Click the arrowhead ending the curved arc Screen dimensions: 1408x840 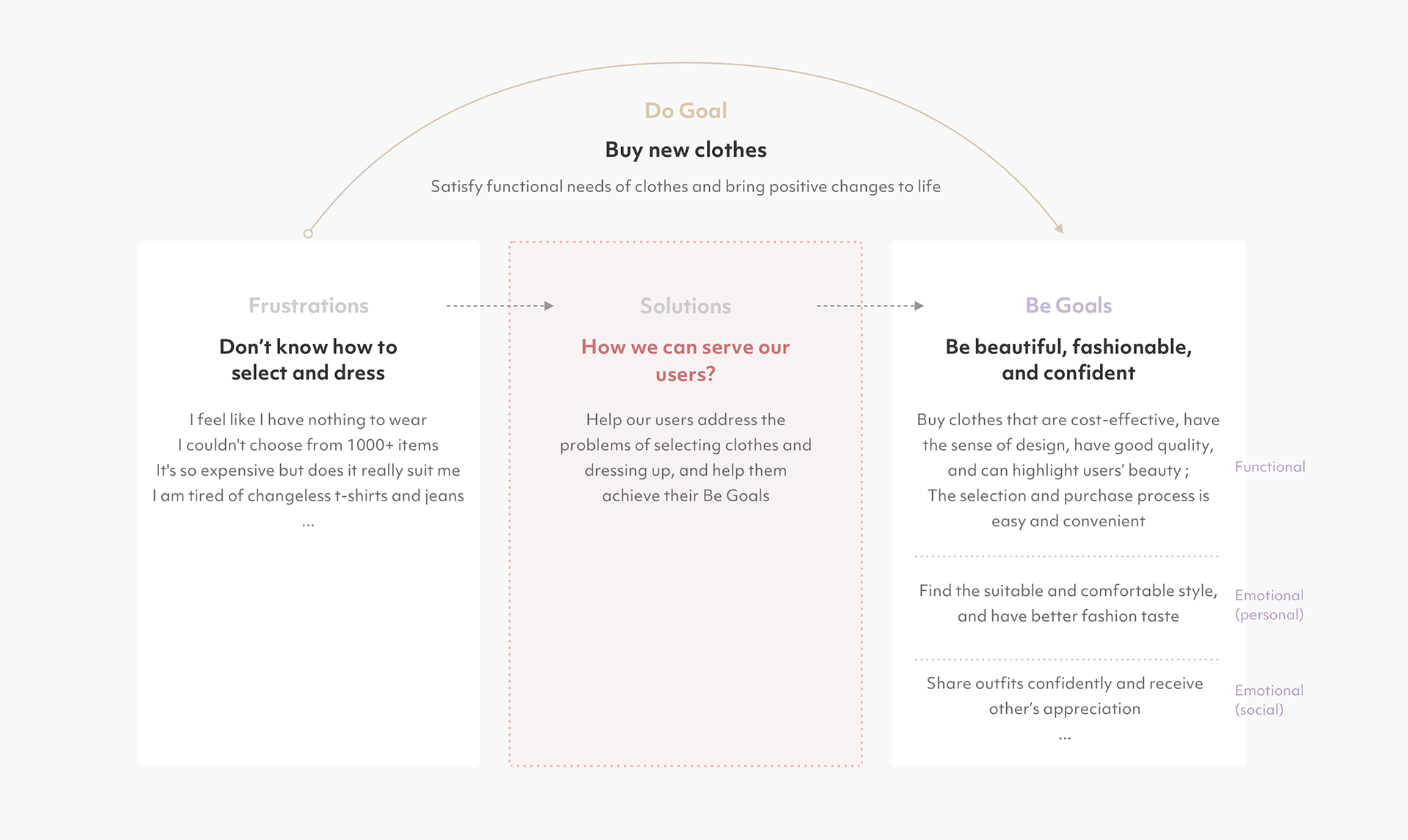pyautogui.click(x=1059, y=229)
